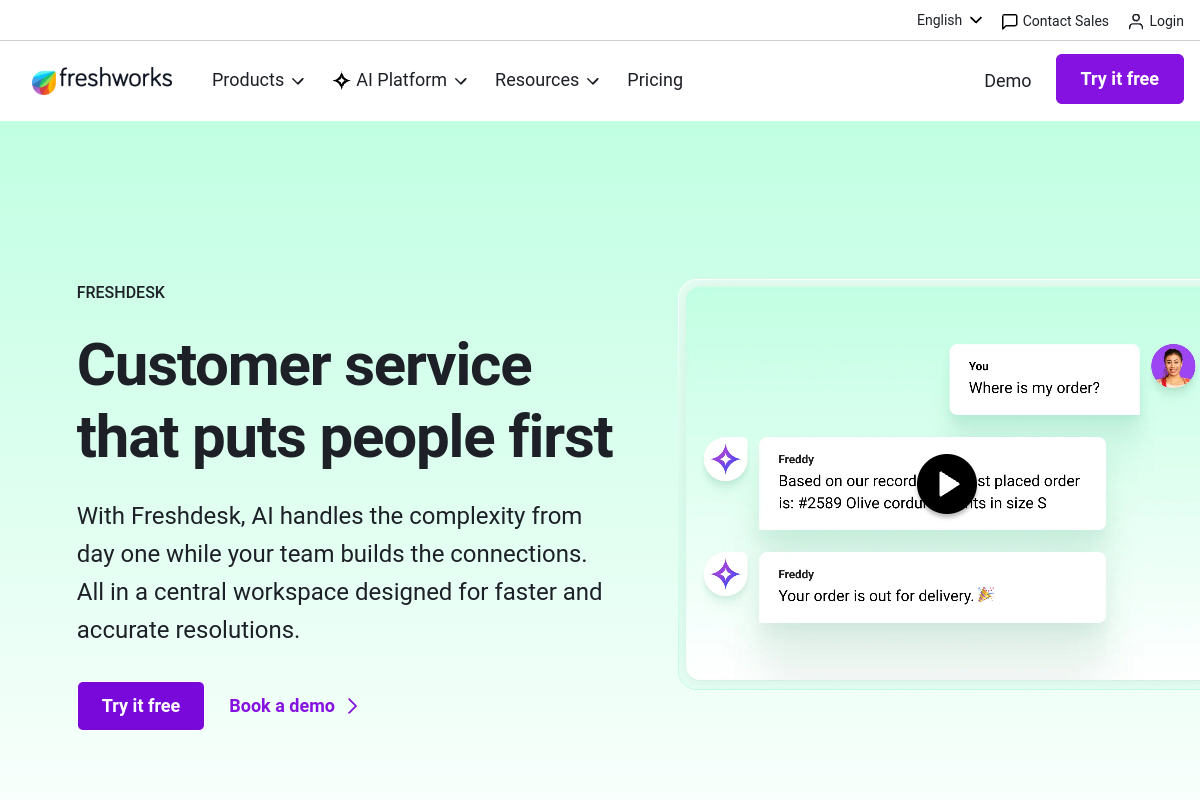
Task: Click the hero Try it free button
Action: click(x=141, y=706)
